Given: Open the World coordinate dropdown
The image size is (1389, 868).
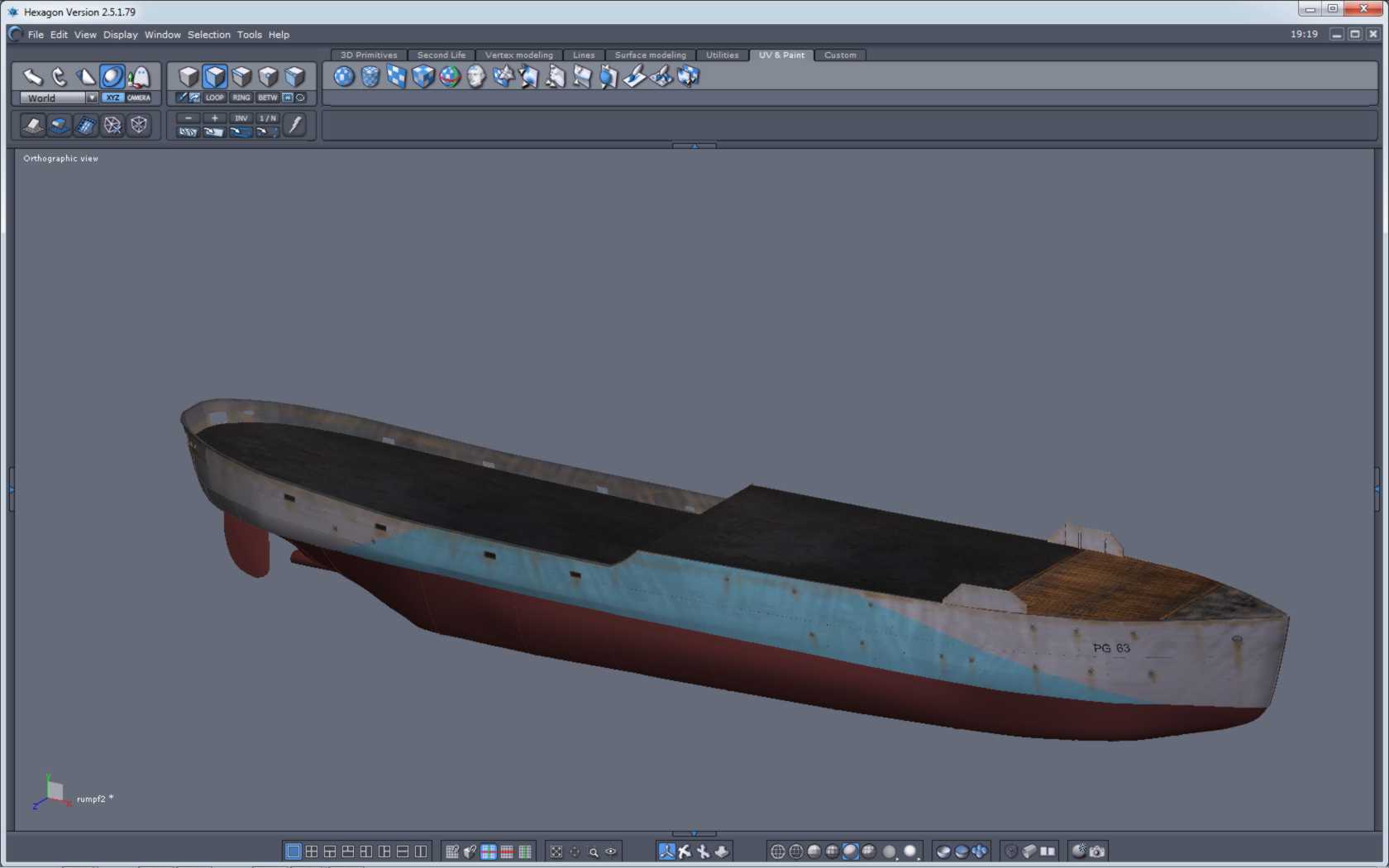Looking at the screenshot, I should pyautogui.click(x=92, y=98).
